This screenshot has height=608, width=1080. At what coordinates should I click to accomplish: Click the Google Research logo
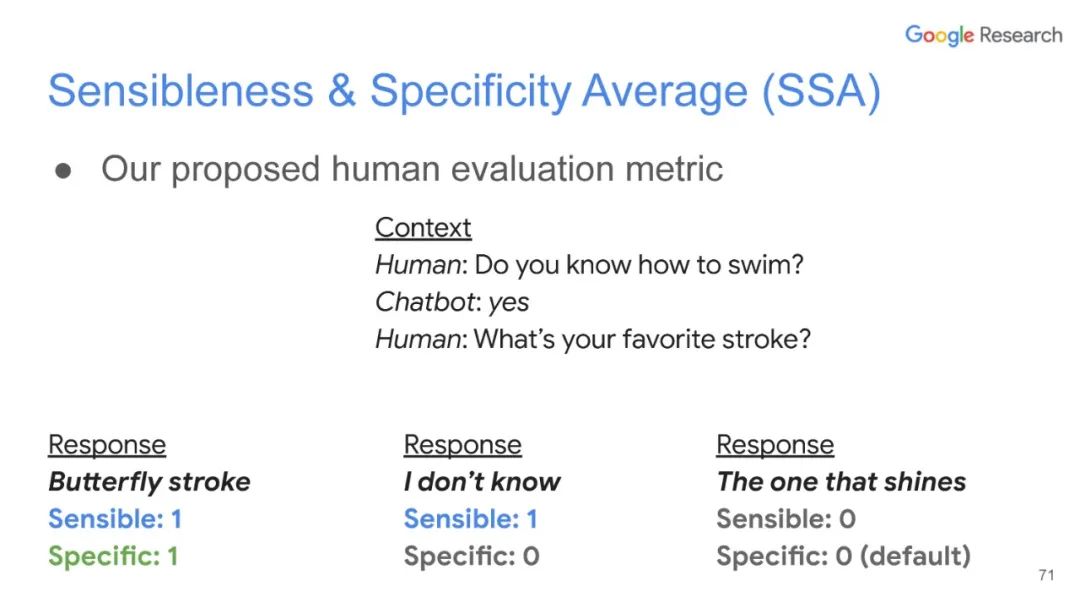coord(983,35)
